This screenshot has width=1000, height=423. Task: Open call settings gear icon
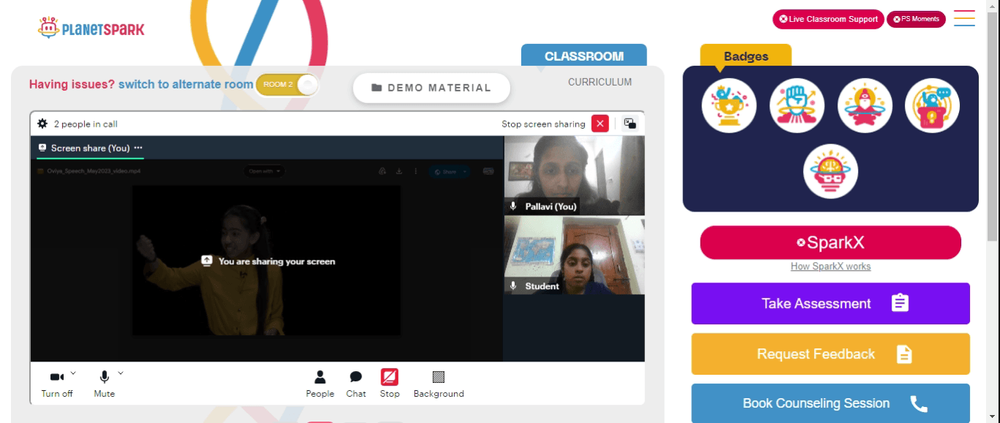point(42,124)
